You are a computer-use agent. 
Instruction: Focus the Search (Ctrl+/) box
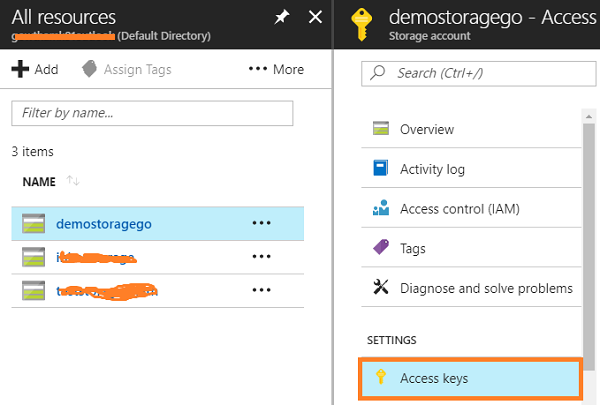click(476, 73)
